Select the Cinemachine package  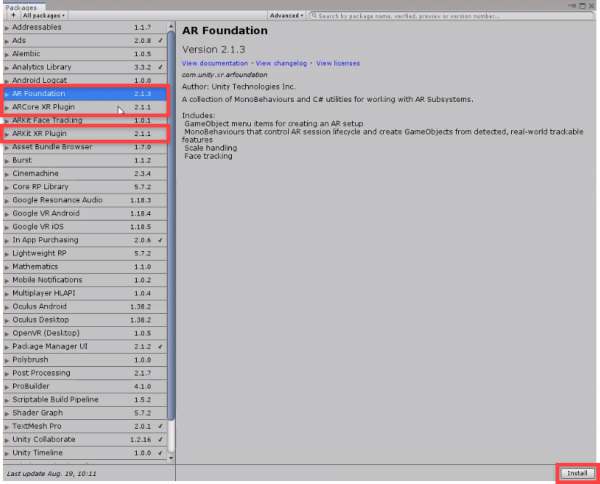[85, 173]
